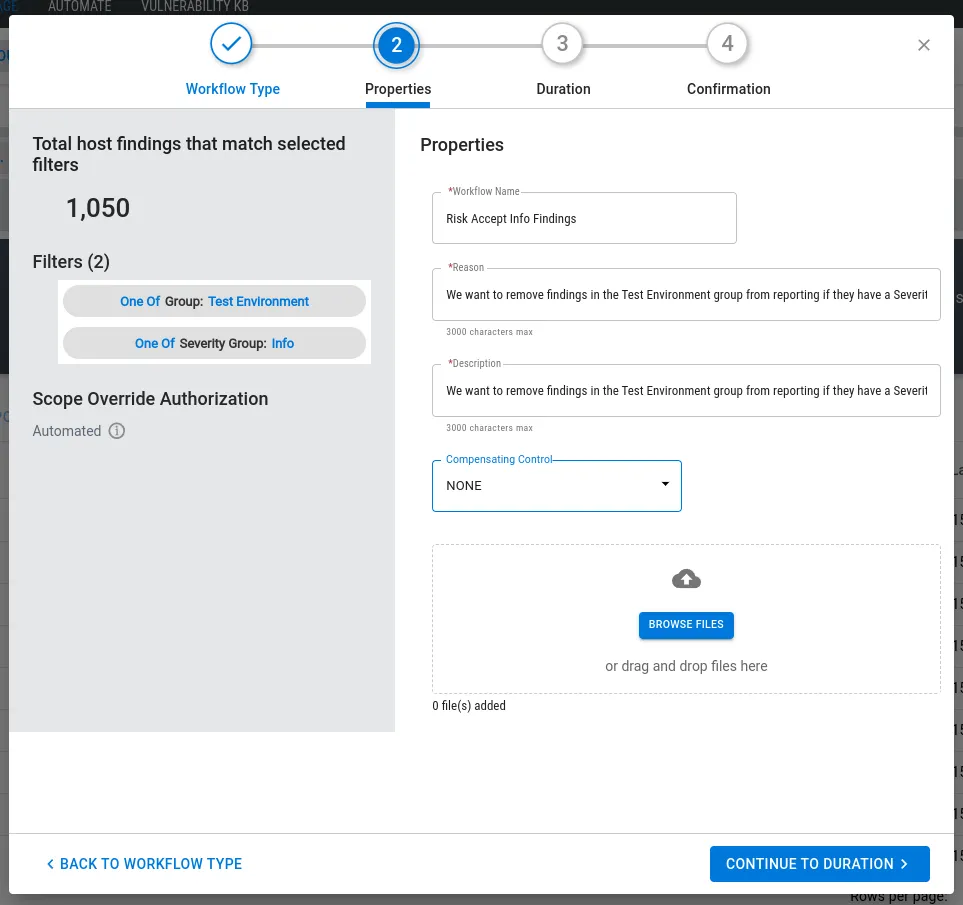963x905 pixels.
Task: Click the back chevron beside Back to Workflow Type
Action: 50,864
